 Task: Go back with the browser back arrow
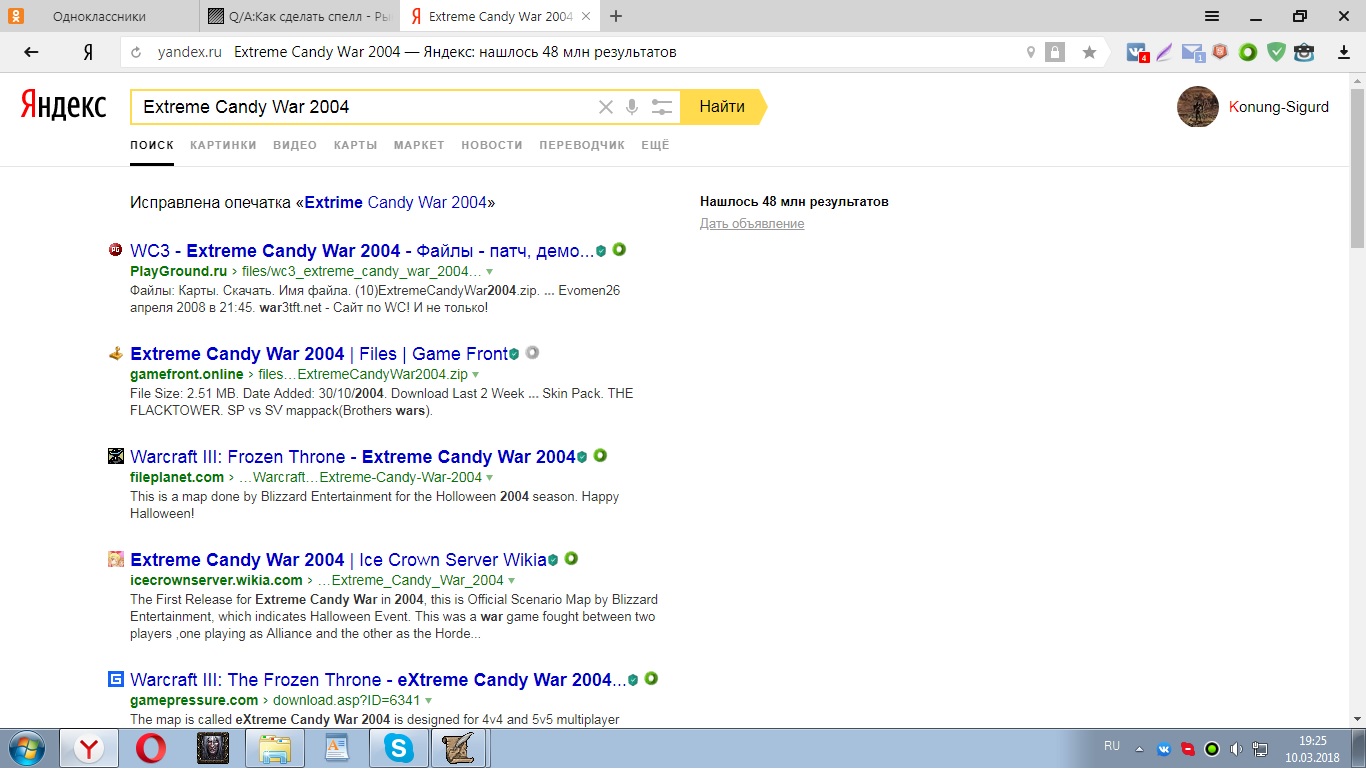pyautogui.click(x=31, y=52)
